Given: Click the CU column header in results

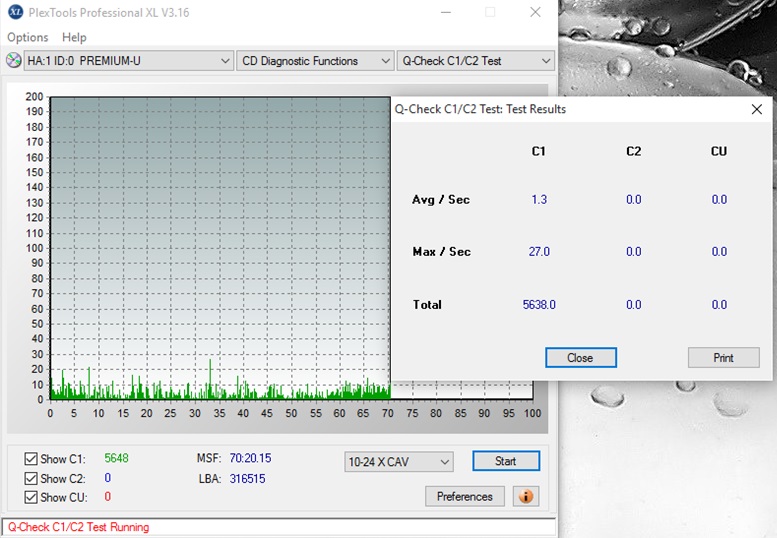Looking at the screenshot, I should (719, 152).
